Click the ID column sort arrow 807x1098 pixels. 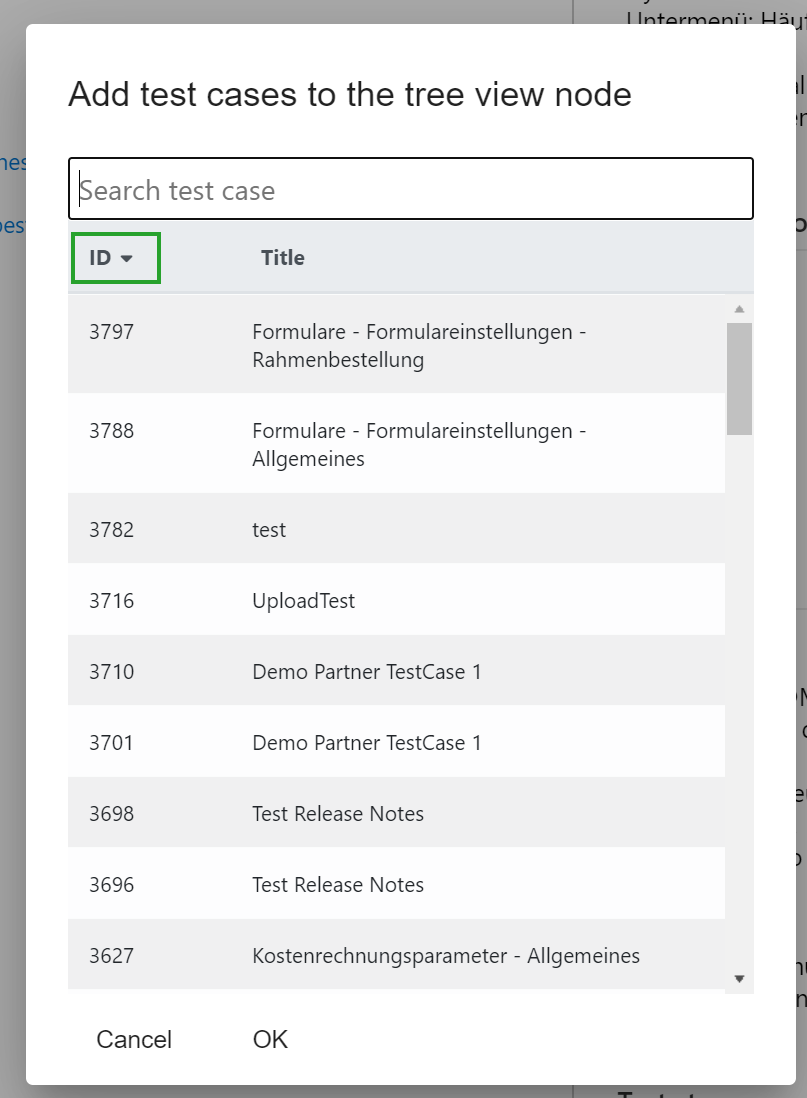[127, 258]
